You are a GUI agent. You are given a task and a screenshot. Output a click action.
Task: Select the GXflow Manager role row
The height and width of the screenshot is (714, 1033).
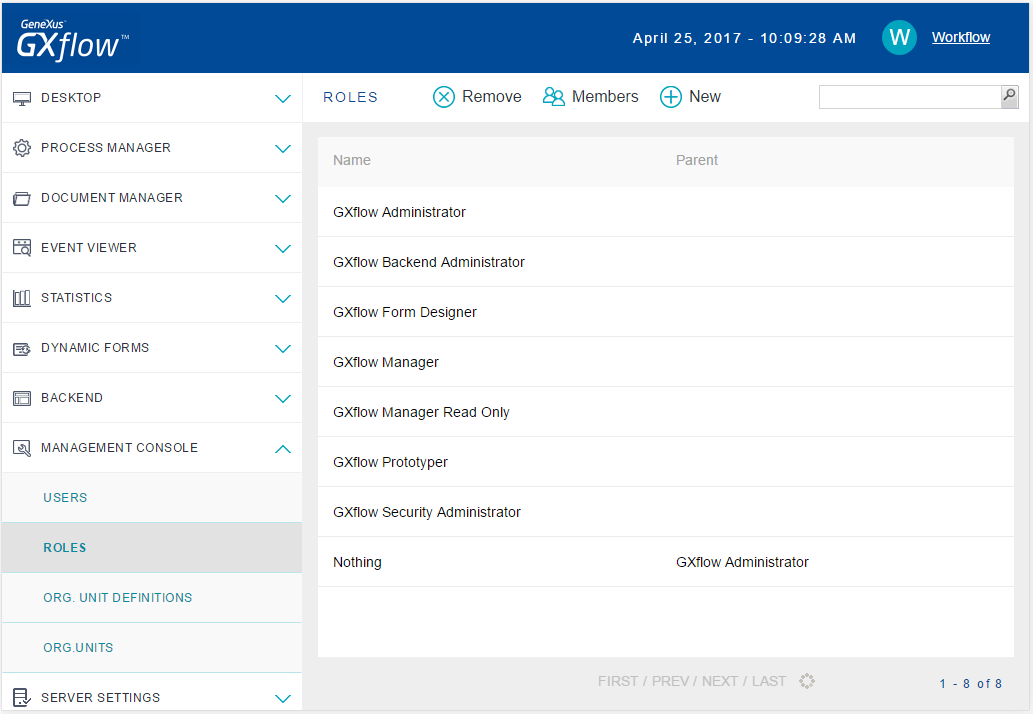tap(665, 362)
